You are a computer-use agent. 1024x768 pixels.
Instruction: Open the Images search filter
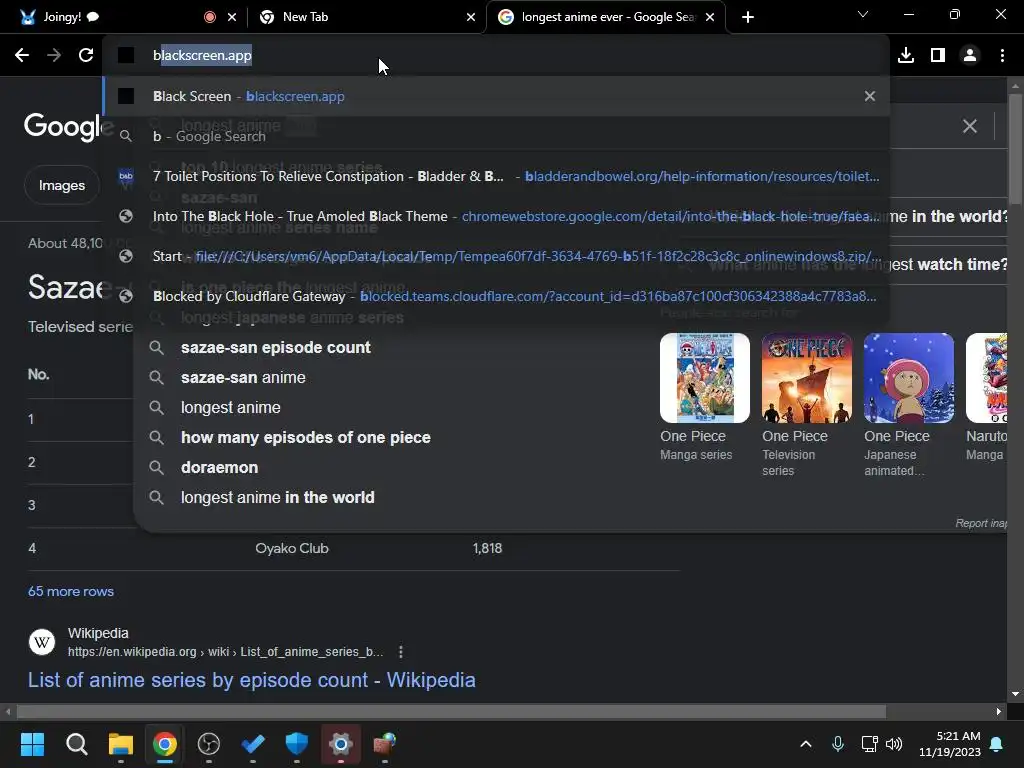click(x=62, y=185)
